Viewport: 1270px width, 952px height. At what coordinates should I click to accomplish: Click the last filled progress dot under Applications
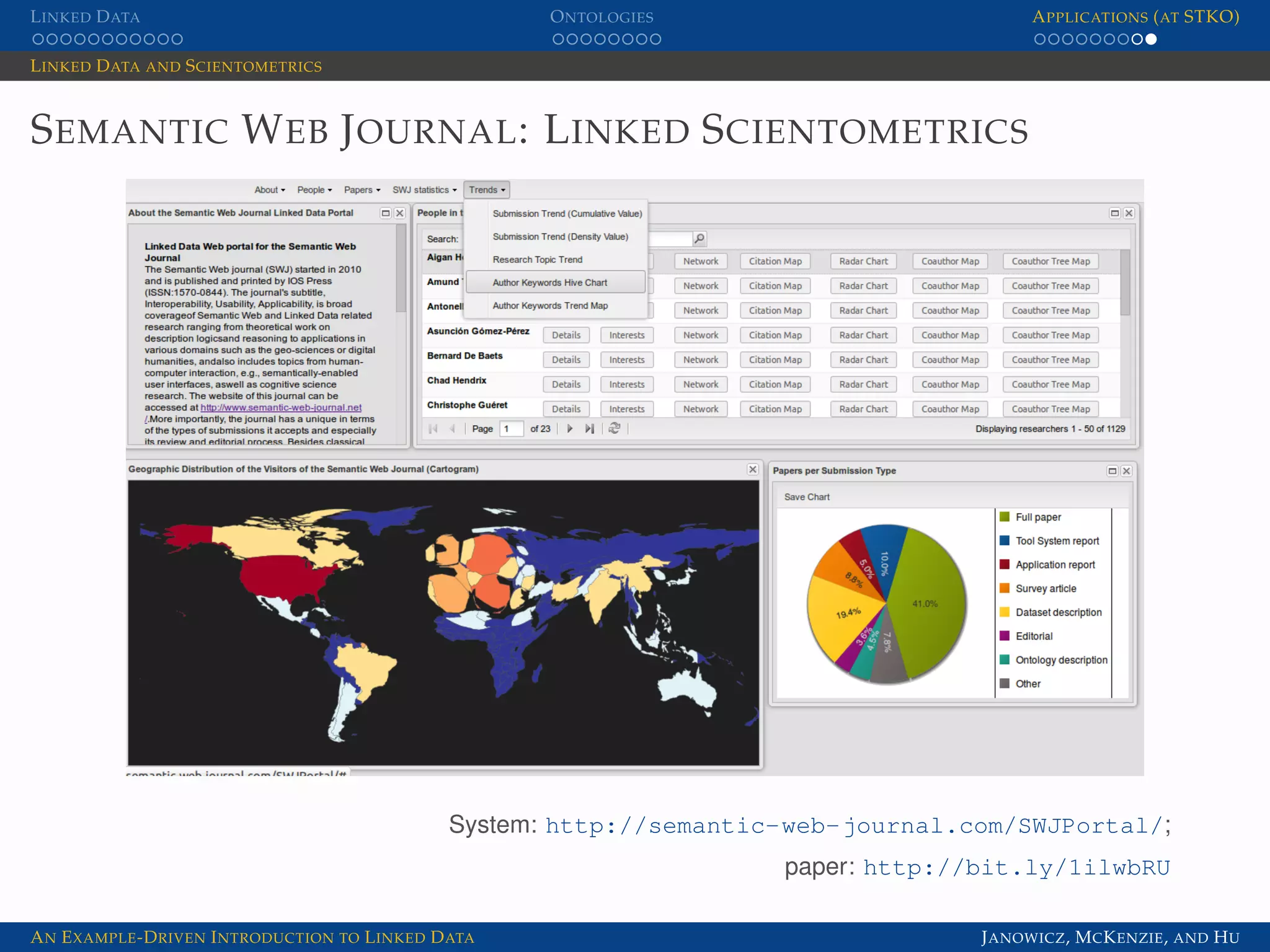[1151, 39]
